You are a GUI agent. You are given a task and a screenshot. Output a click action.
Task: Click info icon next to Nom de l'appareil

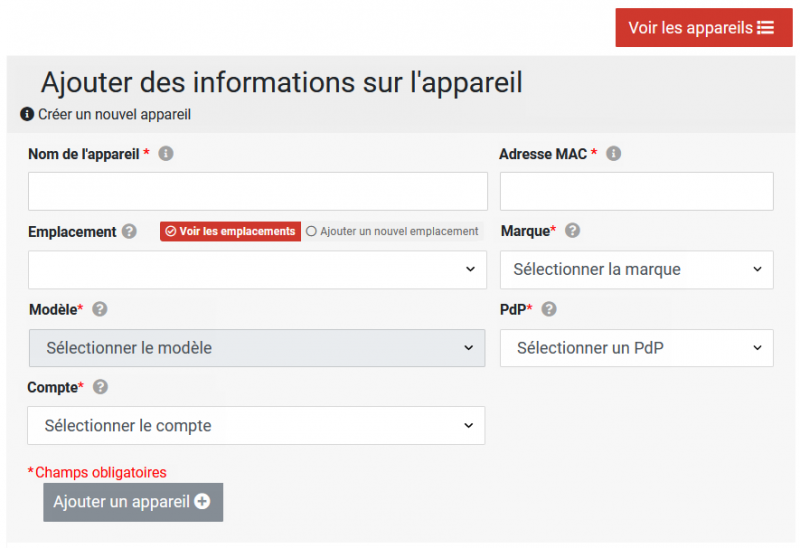click(x=166, y=154)
